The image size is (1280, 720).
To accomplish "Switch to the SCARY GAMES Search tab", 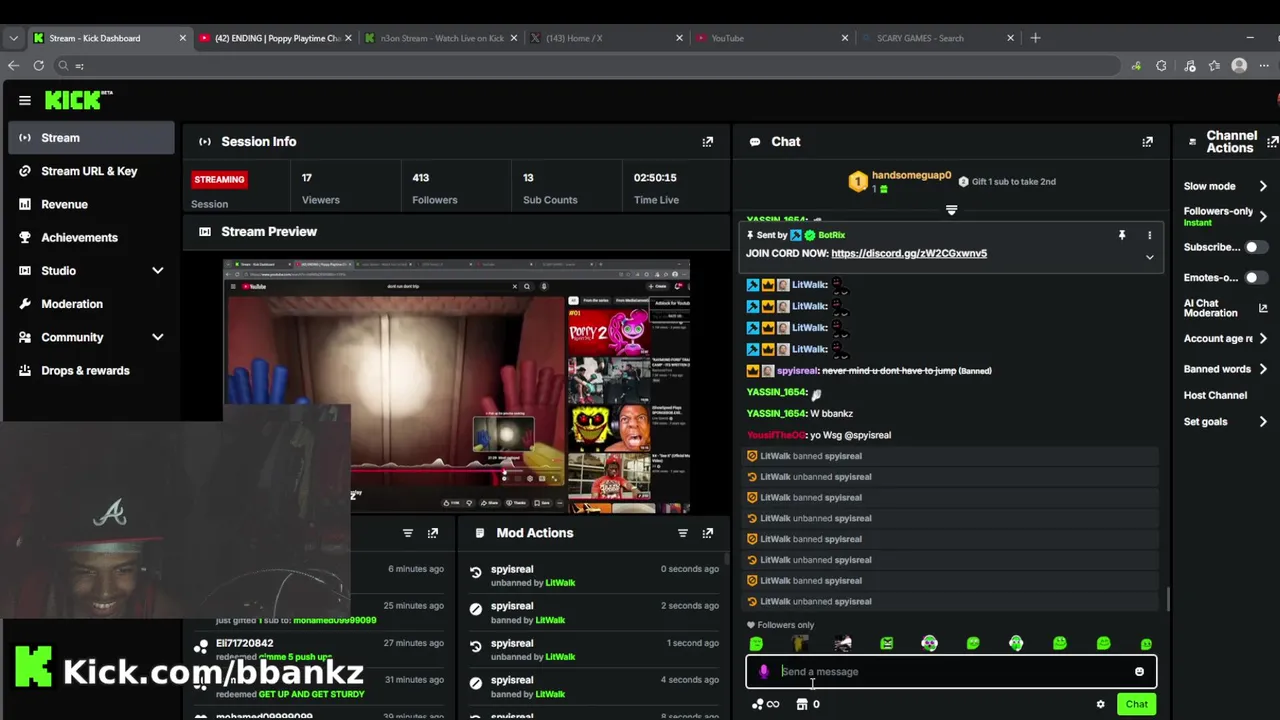I will point(936,38).
